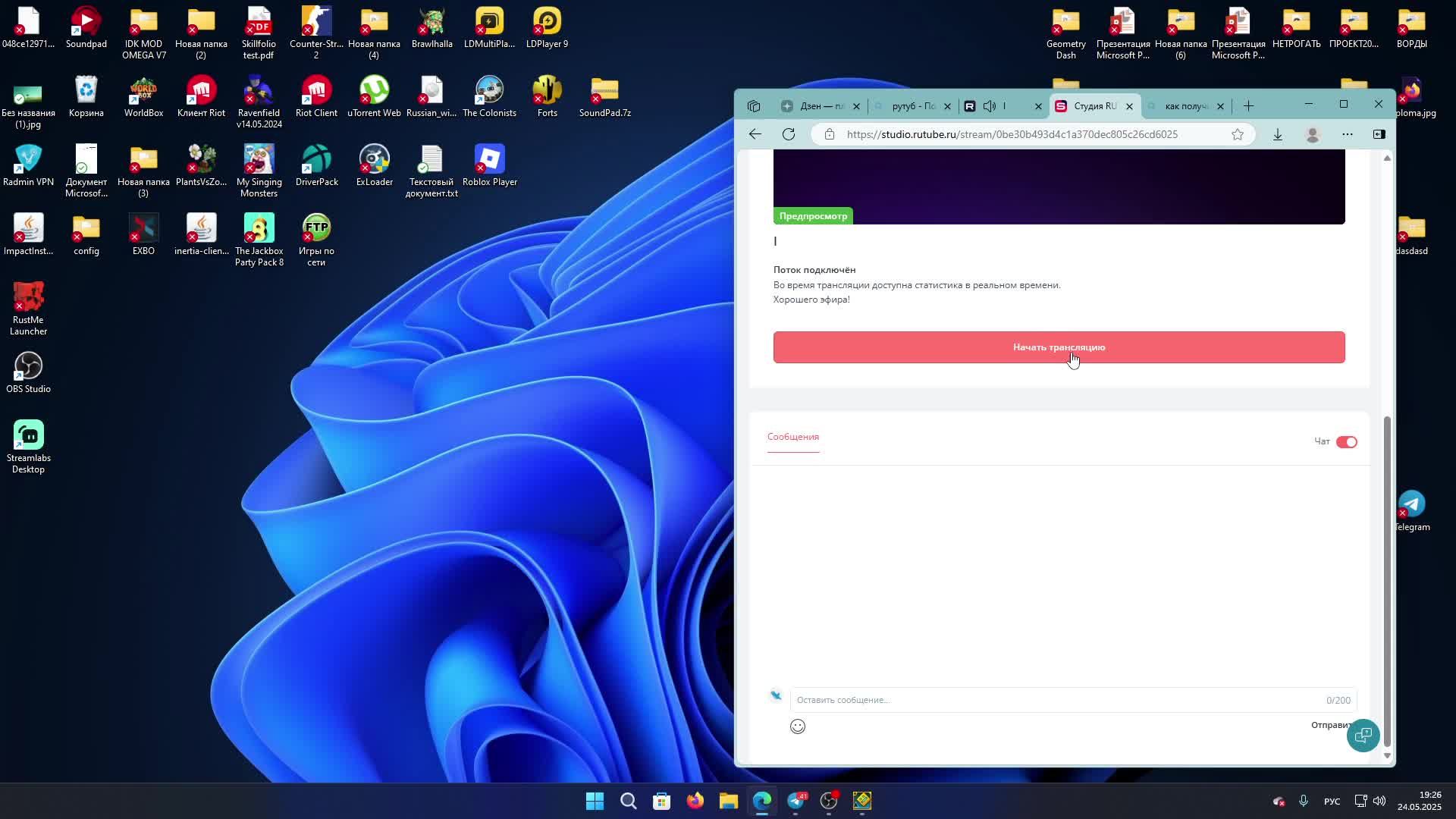Select the RustMe Launcher desktop icon
The height and width of the screenshot is (819, 1456).
pos(29,309)
